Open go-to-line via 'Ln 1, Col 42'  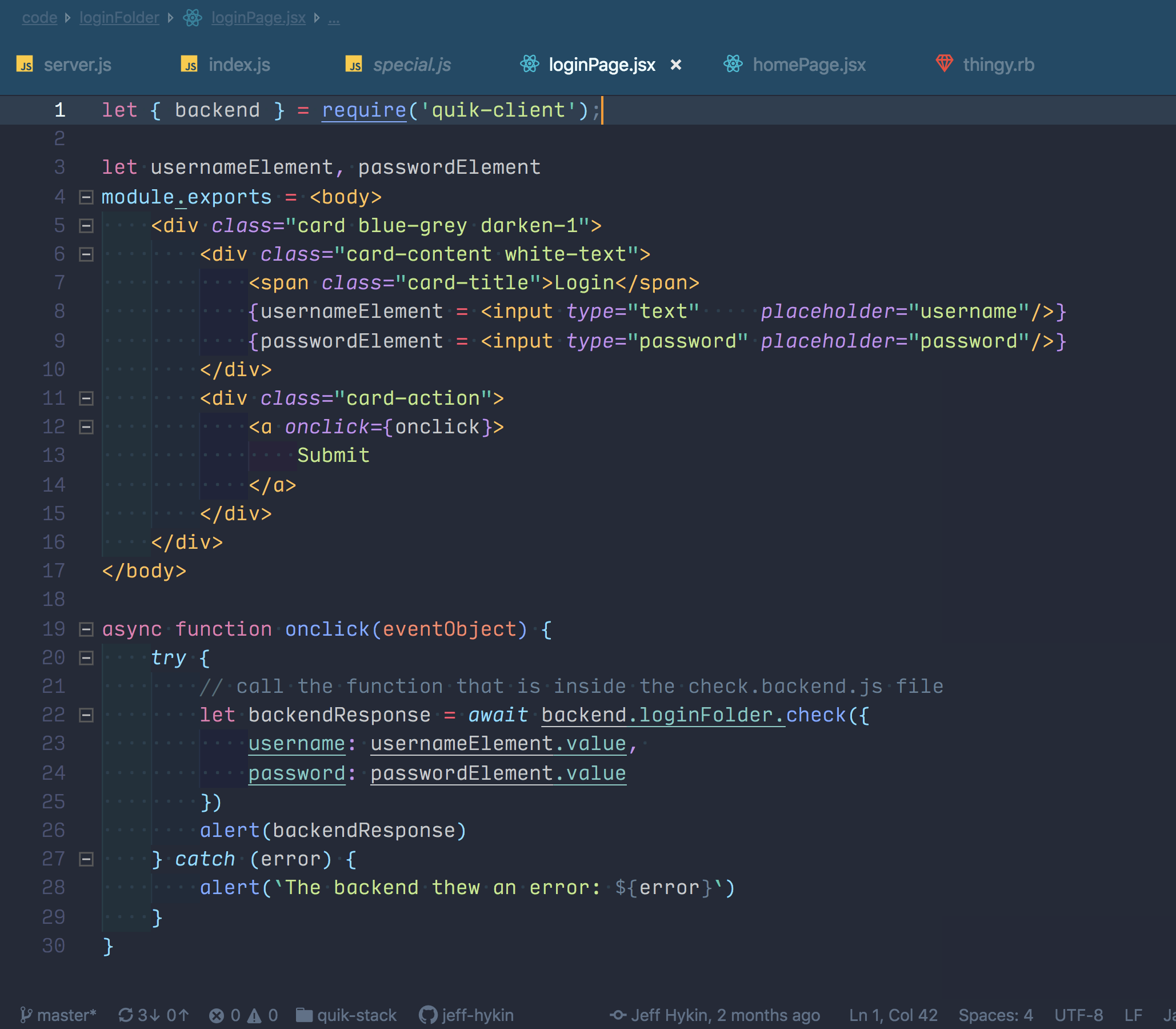[893, 1016]
